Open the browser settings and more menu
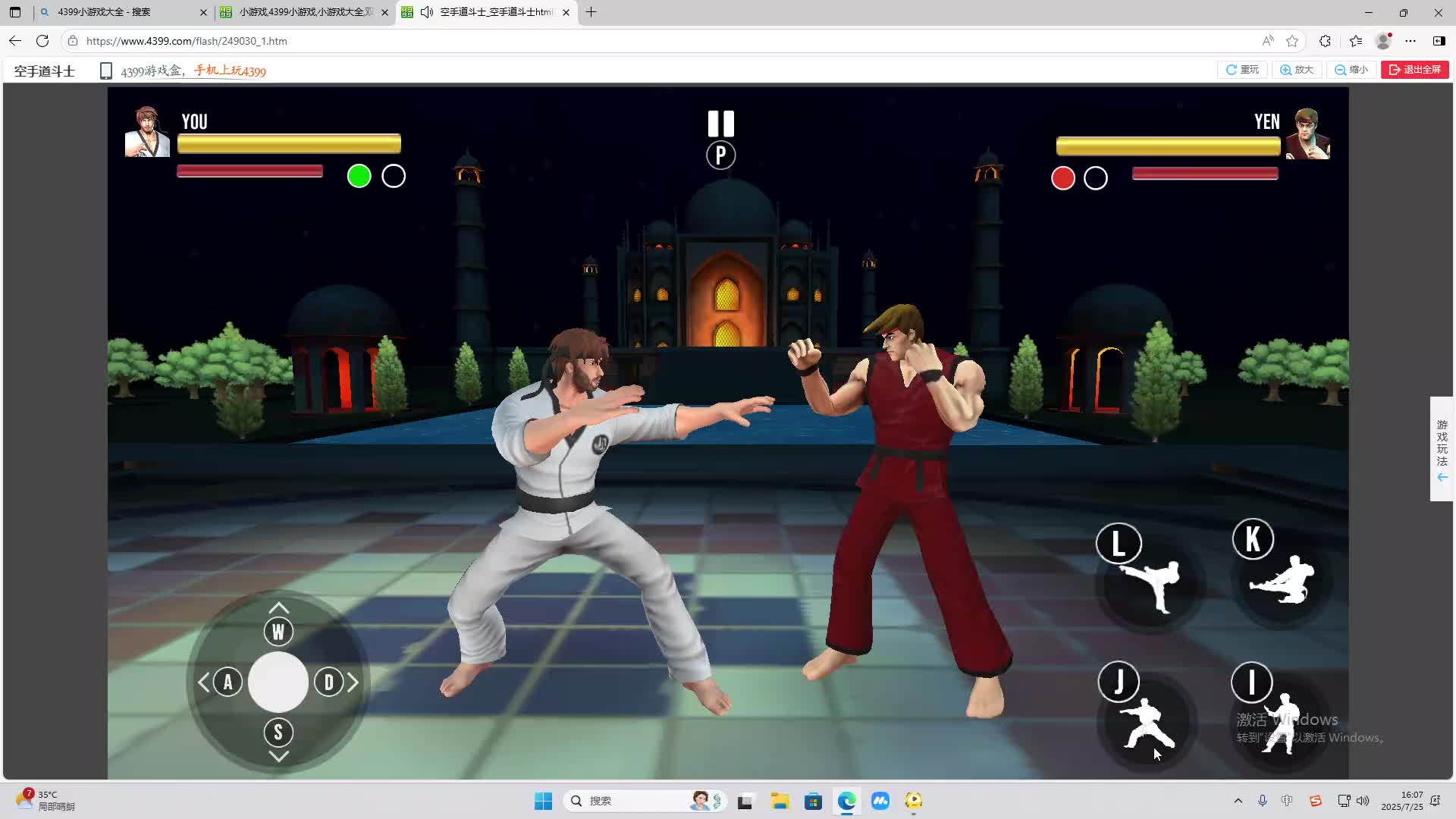1456x819 pixels. pyautogui.click(x=1410, y=41)
